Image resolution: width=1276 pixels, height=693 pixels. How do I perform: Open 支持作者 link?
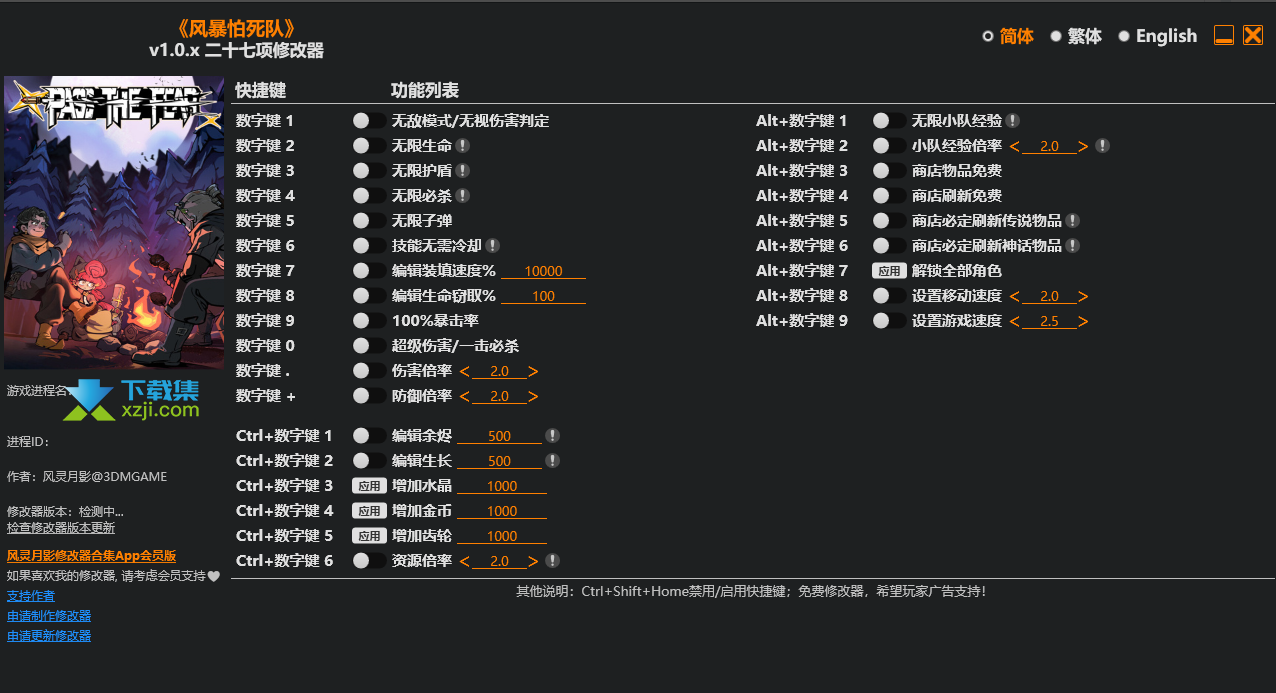(x=31, y=596)
